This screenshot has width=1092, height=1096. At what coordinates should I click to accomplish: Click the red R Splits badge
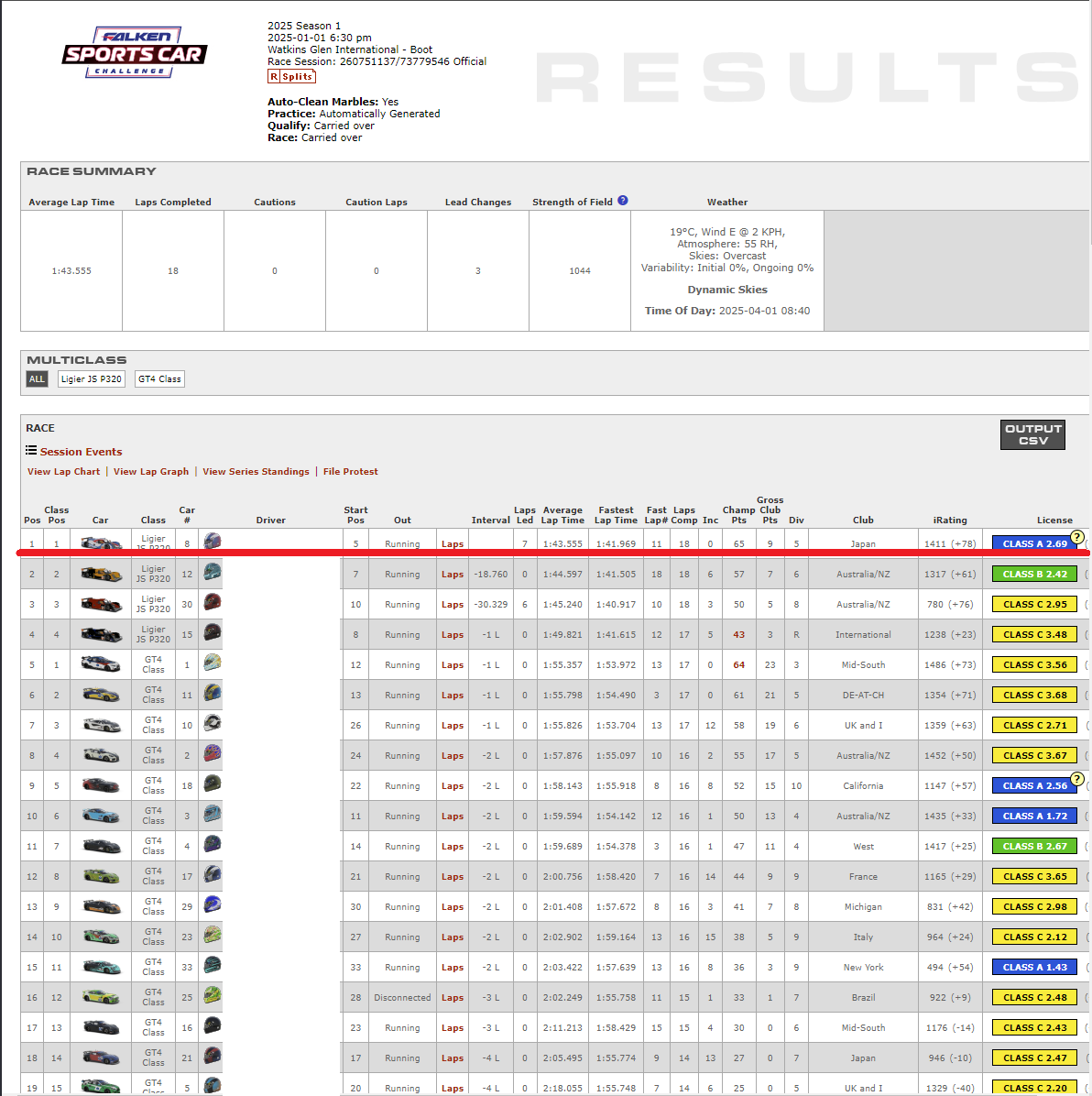tap(291, 77)
